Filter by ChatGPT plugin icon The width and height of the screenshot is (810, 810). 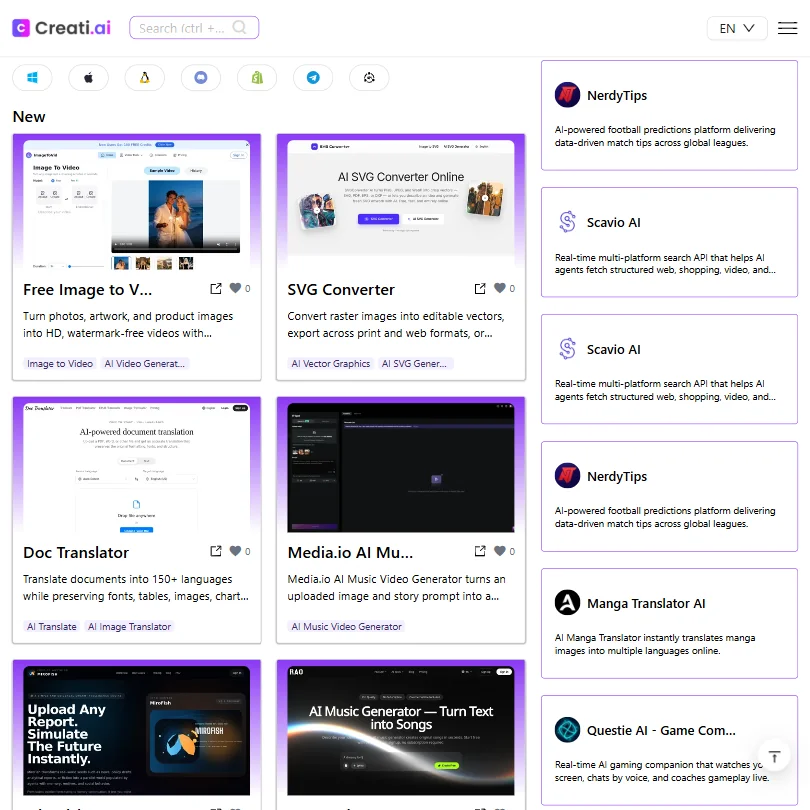(x=369, y=78)
